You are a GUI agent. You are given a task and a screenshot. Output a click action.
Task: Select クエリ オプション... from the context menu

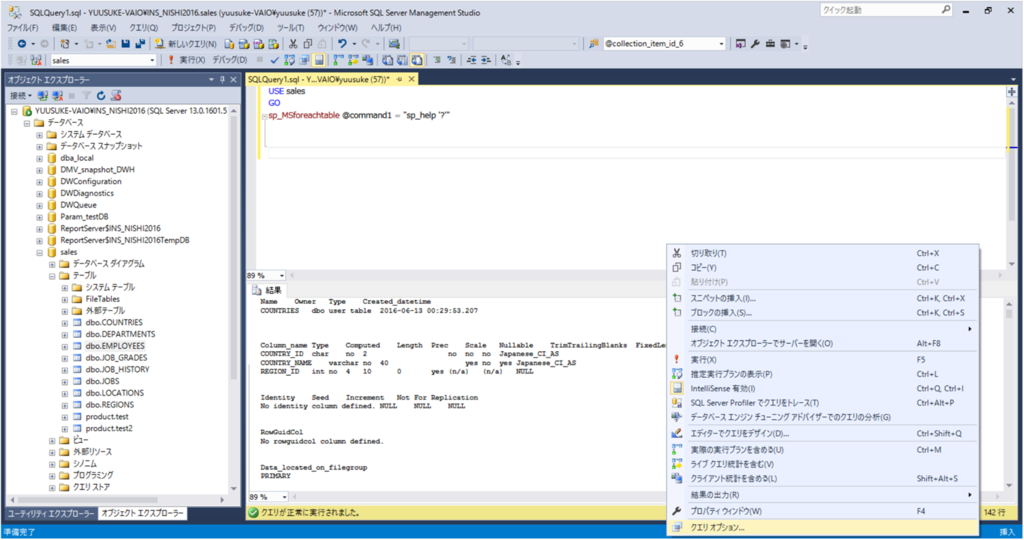click(x=822, y=528)
